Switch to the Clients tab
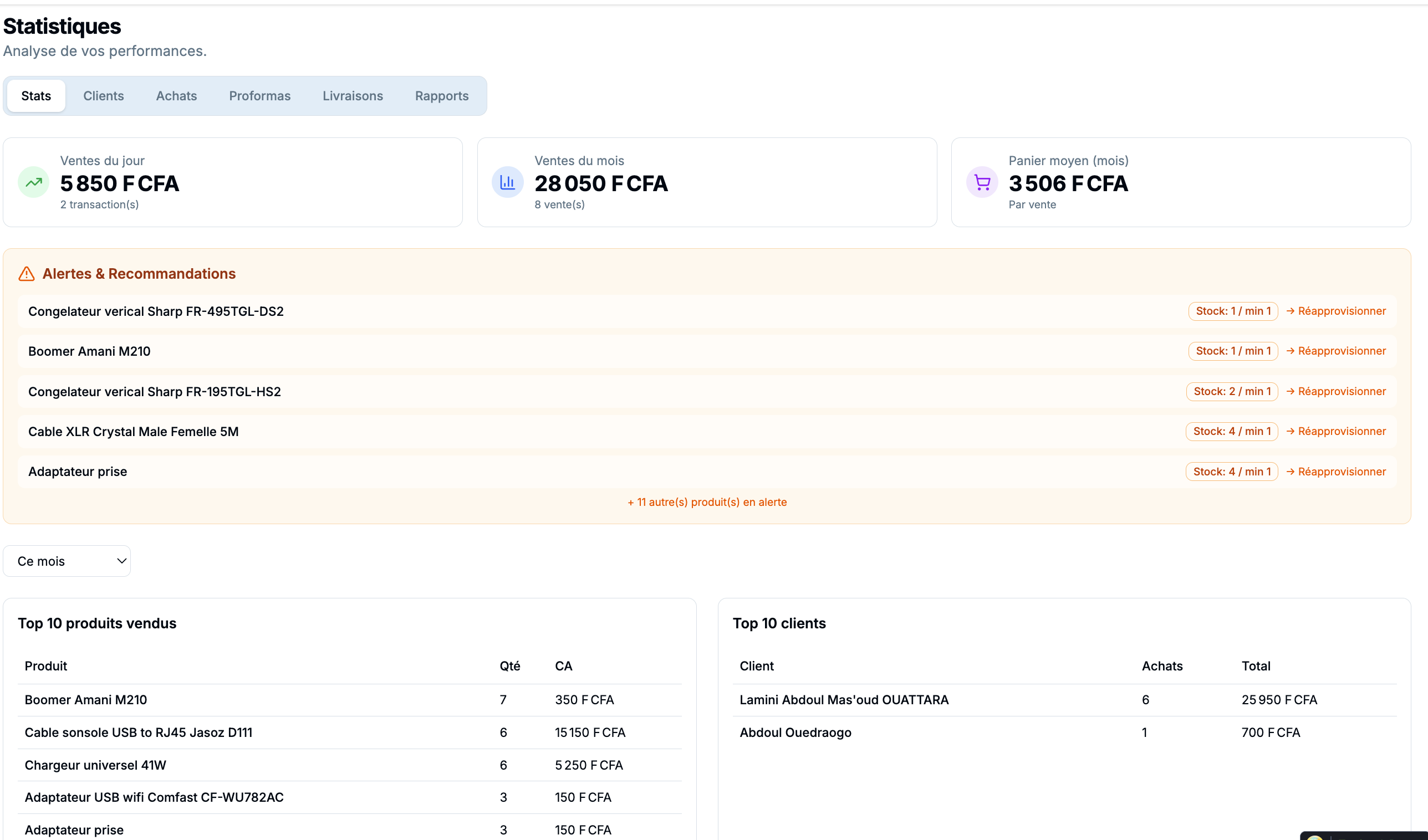 [x=103, y=96]
